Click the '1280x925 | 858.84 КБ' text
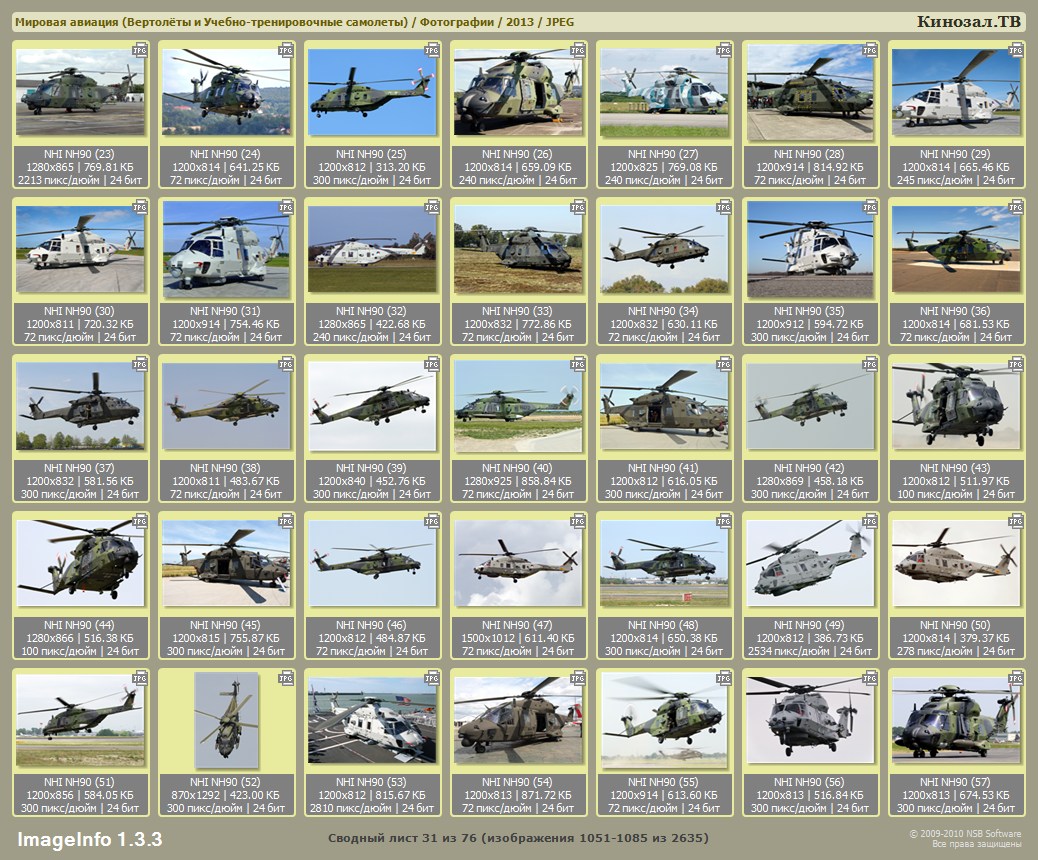The width and height of the screenshot is (1038, 860). tap(518, 481)
